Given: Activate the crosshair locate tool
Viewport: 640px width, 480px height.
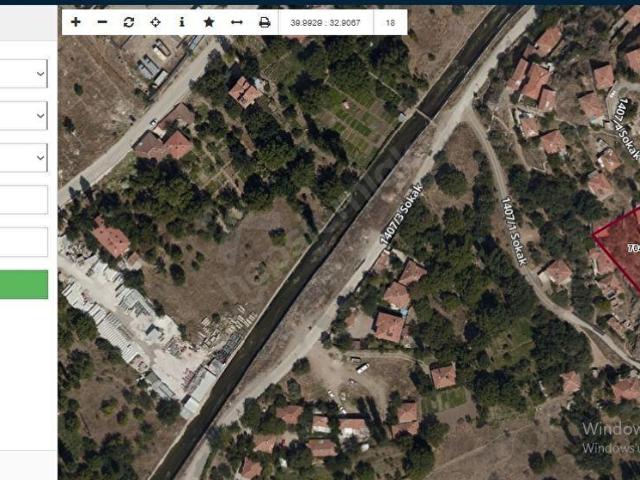Looking at the screenshot, I should click(x=155, y=22).
